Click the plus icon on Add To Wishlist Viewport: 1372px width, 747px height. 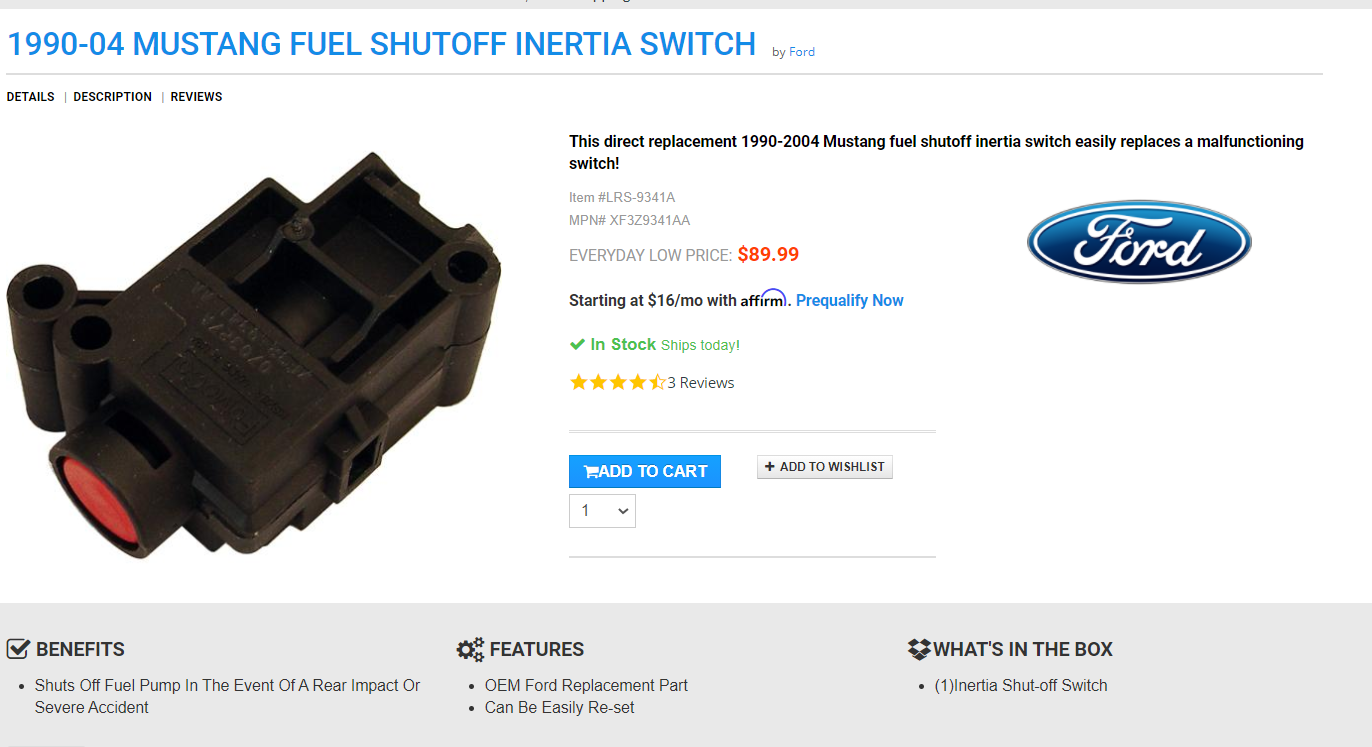[x=770, y=467]
